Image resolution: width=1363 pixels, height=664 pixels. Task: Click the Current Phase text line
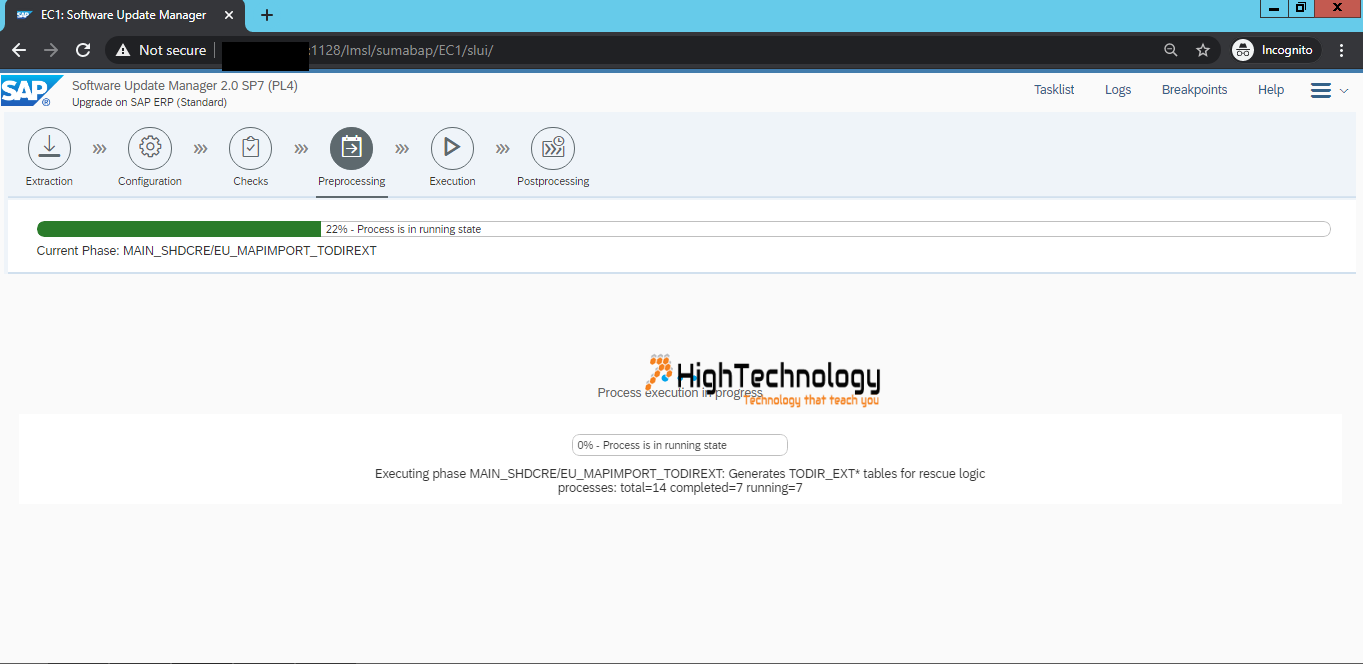(x=207, y=251)
